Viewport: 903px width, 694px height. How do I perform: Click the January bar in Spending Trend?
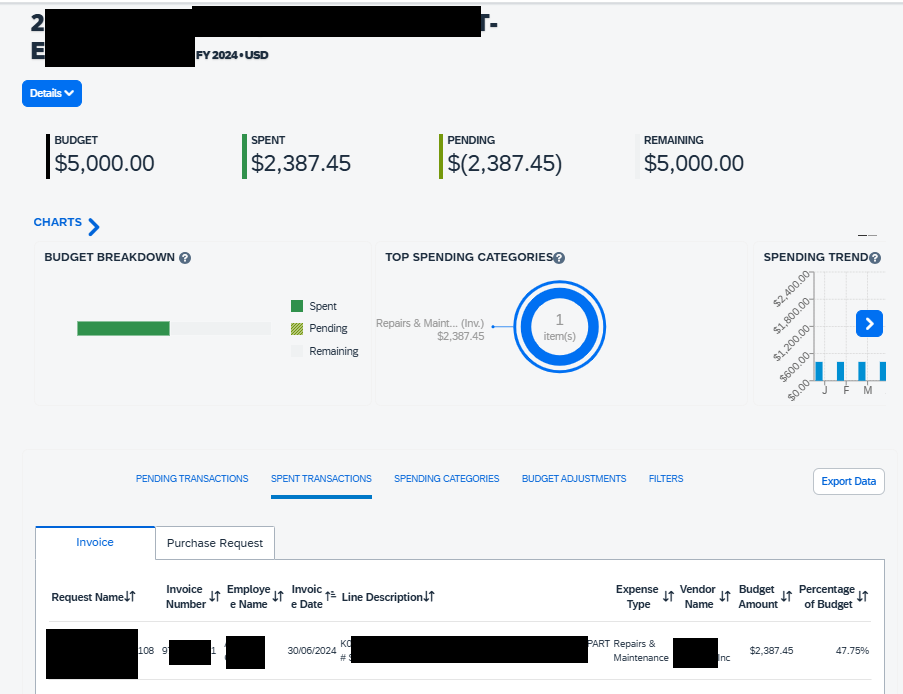click(819, 371)
